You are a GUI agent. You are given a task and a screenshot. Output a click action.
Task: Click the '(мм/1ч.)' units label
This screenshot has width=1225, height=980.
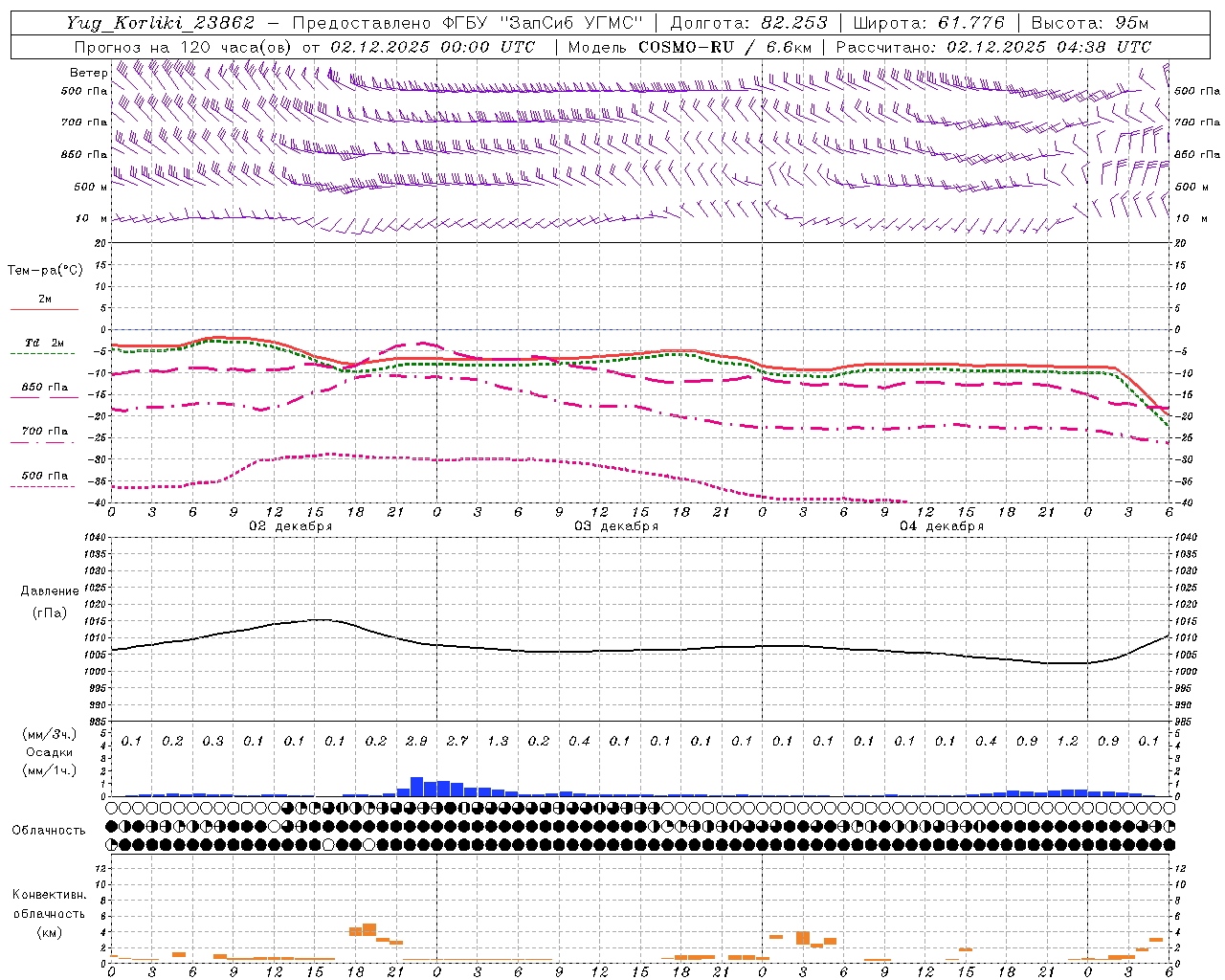click(50, 770)
